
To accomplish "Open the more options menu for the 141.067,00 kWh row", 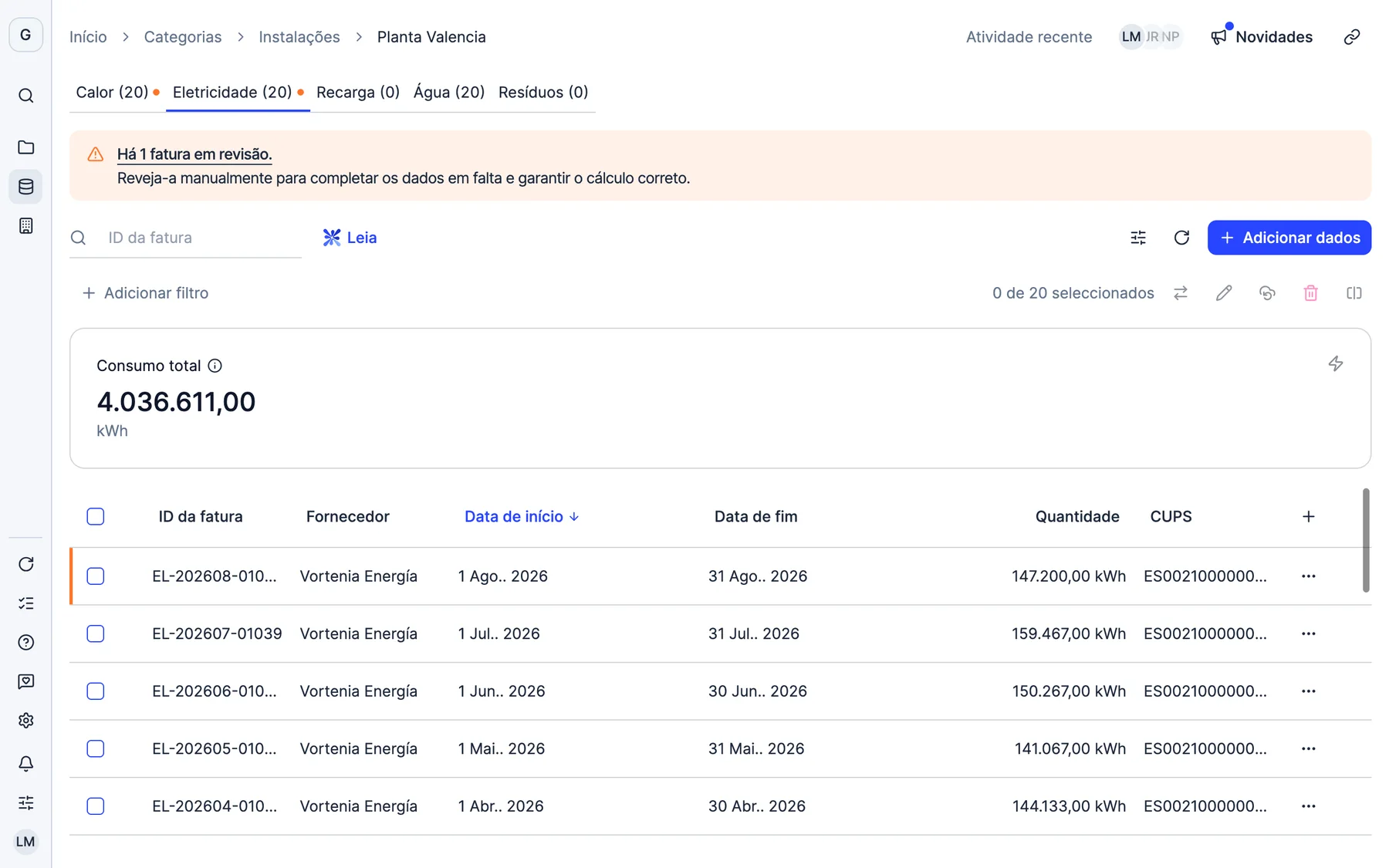I will pos(1308,748).
